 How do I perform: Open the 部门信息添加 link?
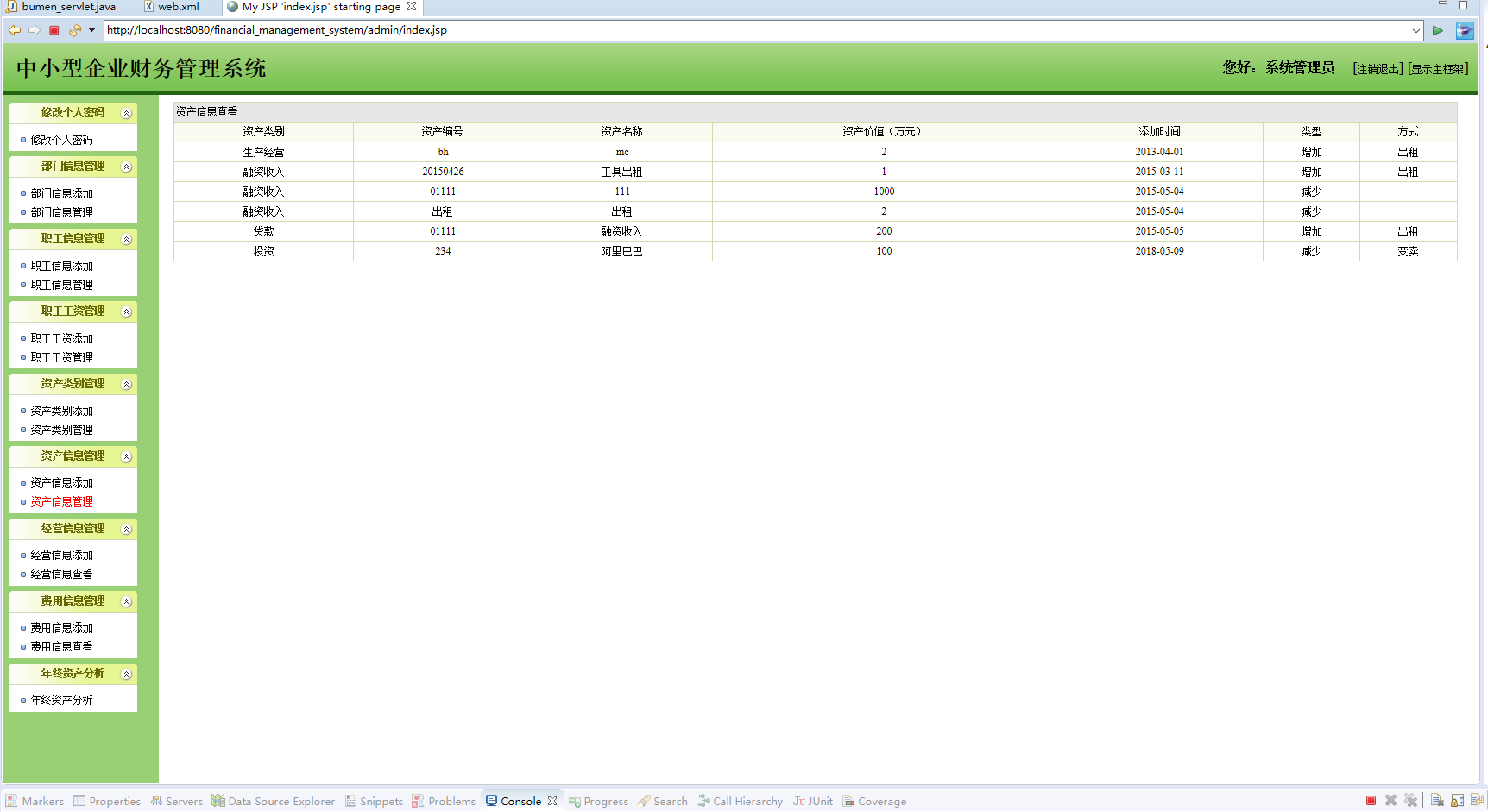[62, 193]
